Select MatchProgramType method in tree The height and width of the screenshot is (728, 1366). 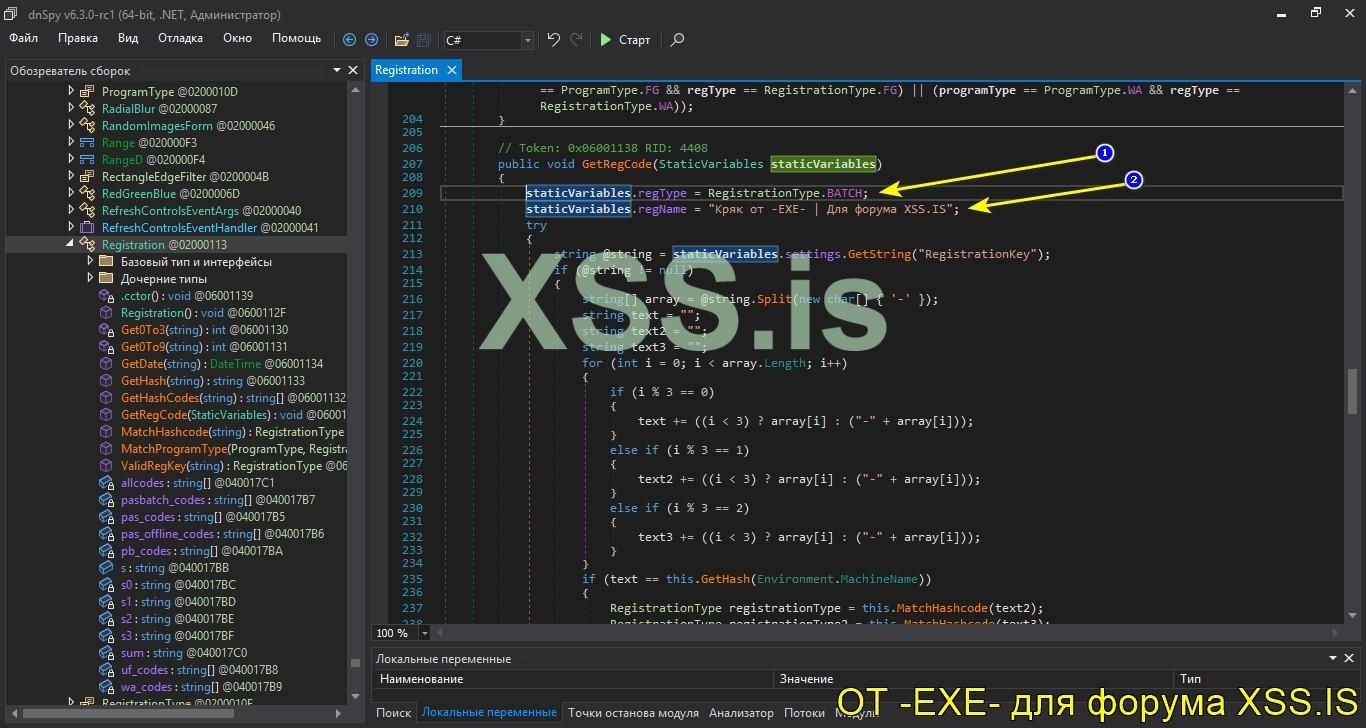pos(234,449)
